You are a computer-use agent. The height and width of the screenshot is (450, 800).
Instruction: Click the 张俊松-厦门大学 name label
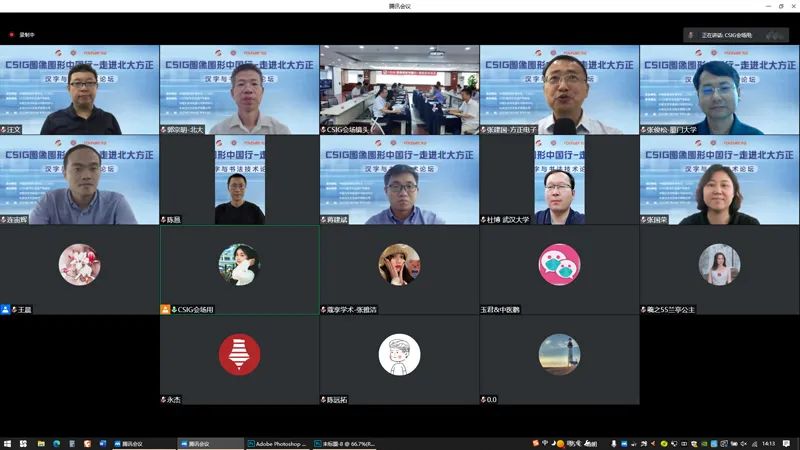click(x=669, y=130)
